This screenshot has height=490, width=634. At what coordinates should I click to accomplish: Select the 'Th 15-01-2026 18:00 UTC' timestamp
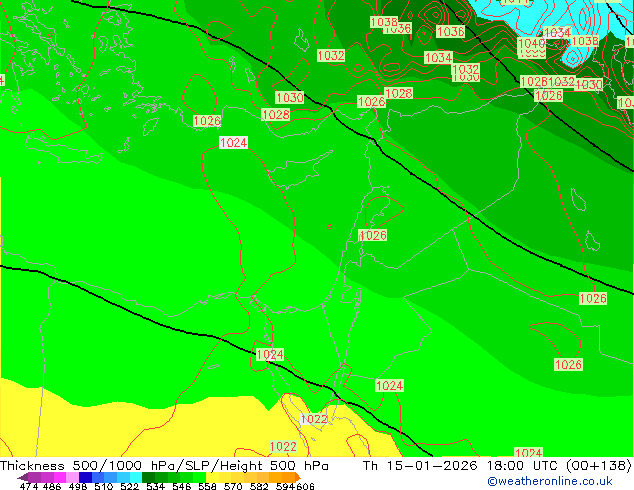click(460, 466)
